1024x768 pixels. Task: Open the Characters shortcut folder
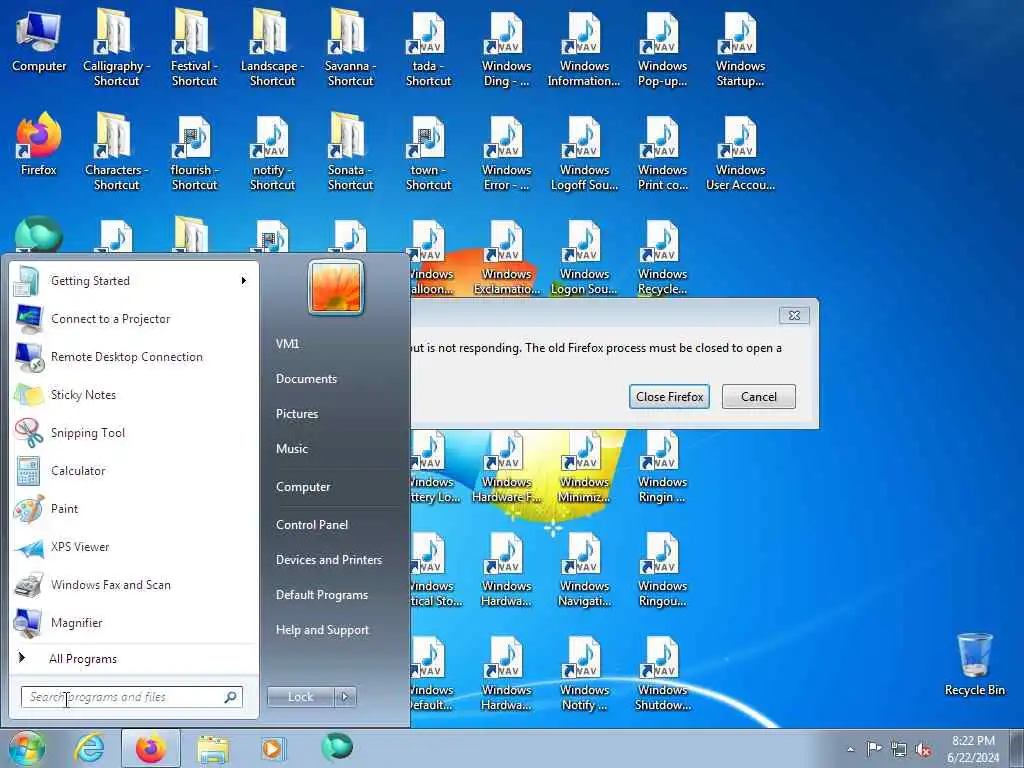pos(116,152)
